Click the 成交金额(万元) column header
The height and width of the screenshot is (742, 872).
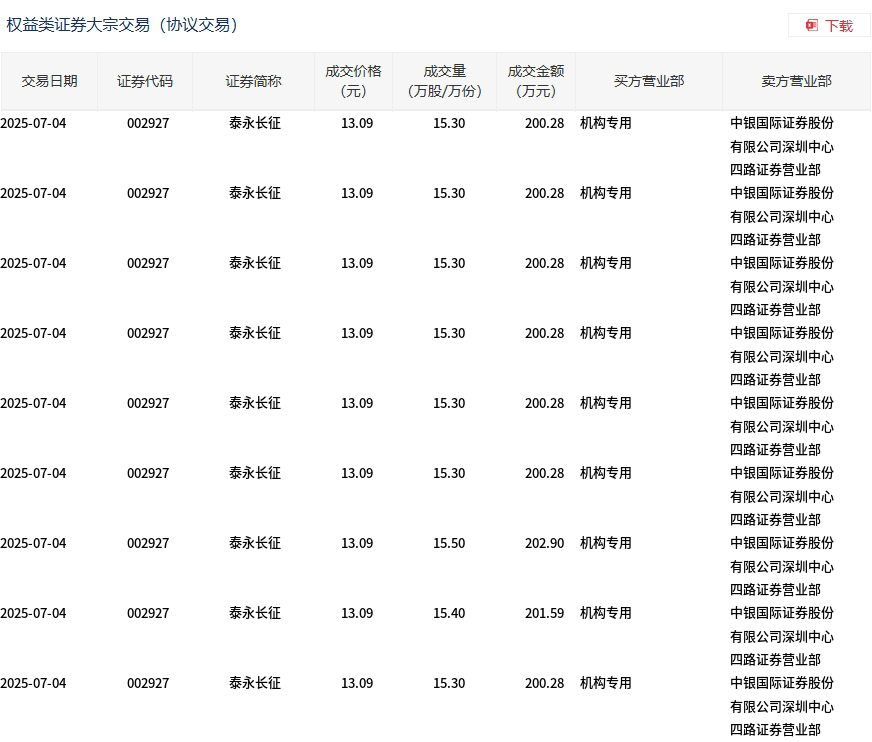click(536, 81)
